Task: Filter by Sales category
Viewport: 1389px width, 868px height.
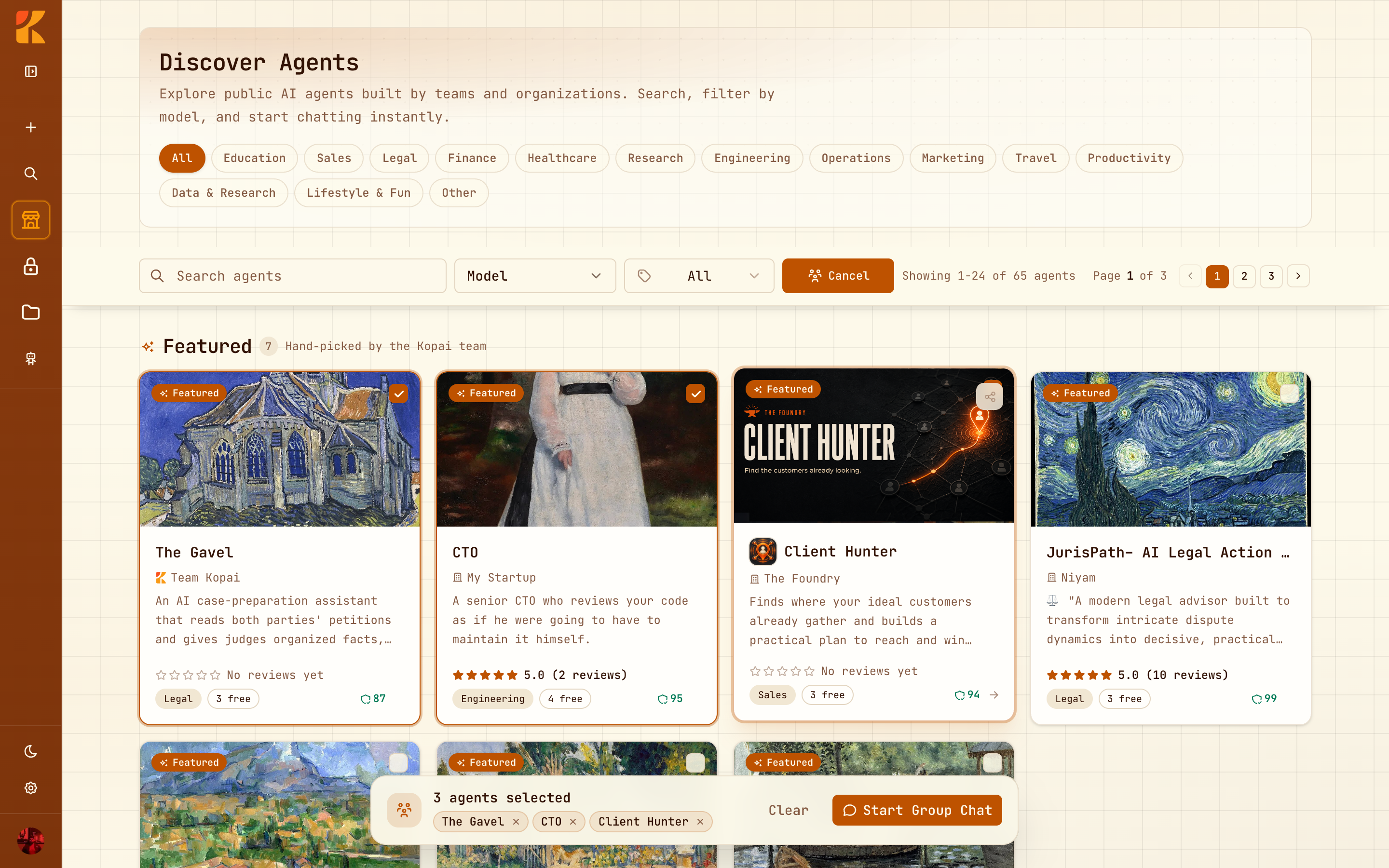Action: pyautogui.click(x=333, y=158)
